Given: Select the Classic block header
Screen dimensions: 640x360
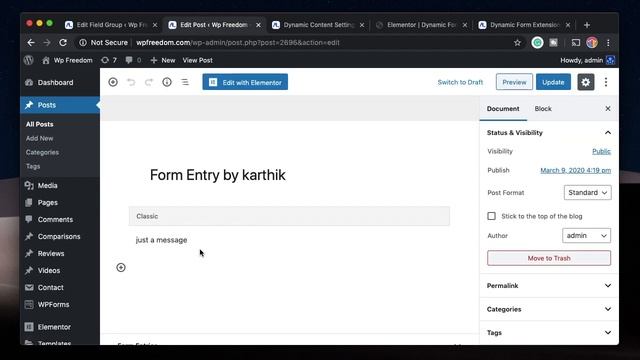Looking at the screenshot, I should (x=289, y=216).
